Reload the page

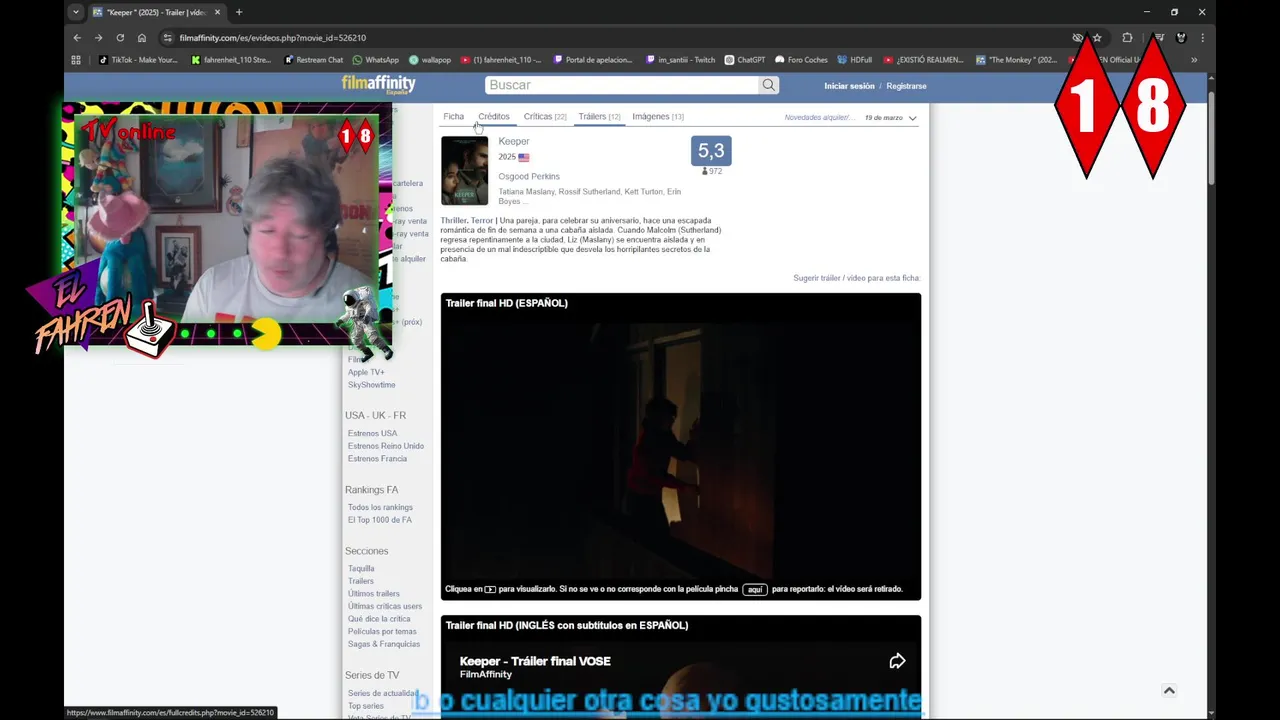click(120, 38)
